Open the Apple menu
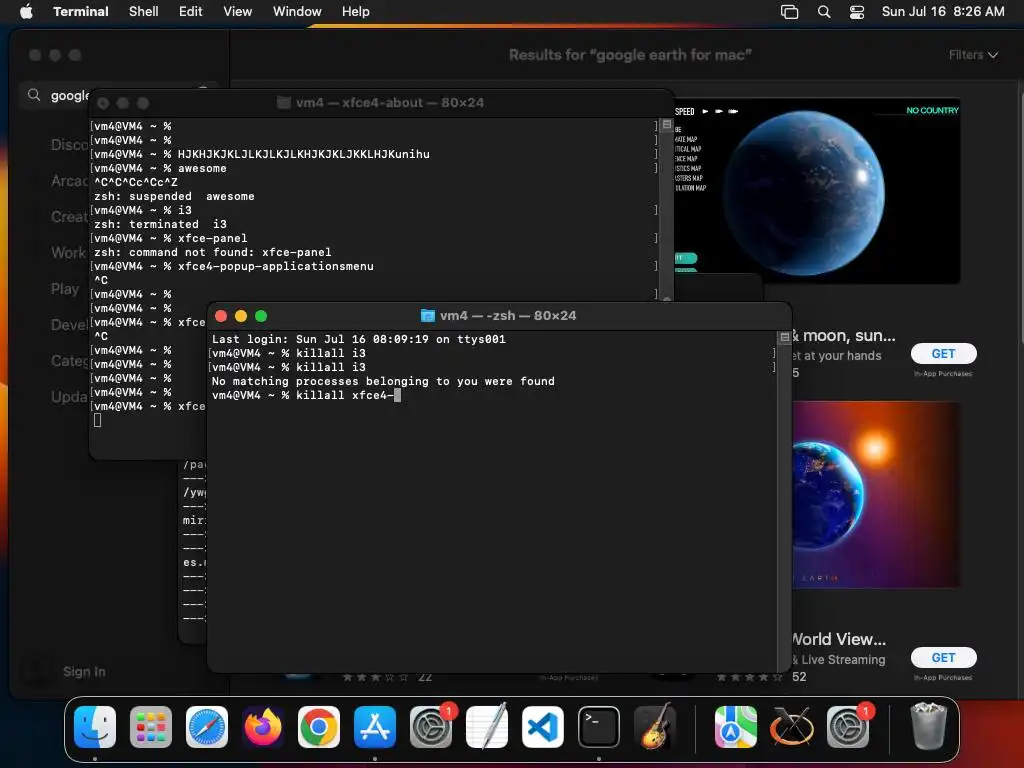This screenshot has height=768, width=1024. (26, 12)
